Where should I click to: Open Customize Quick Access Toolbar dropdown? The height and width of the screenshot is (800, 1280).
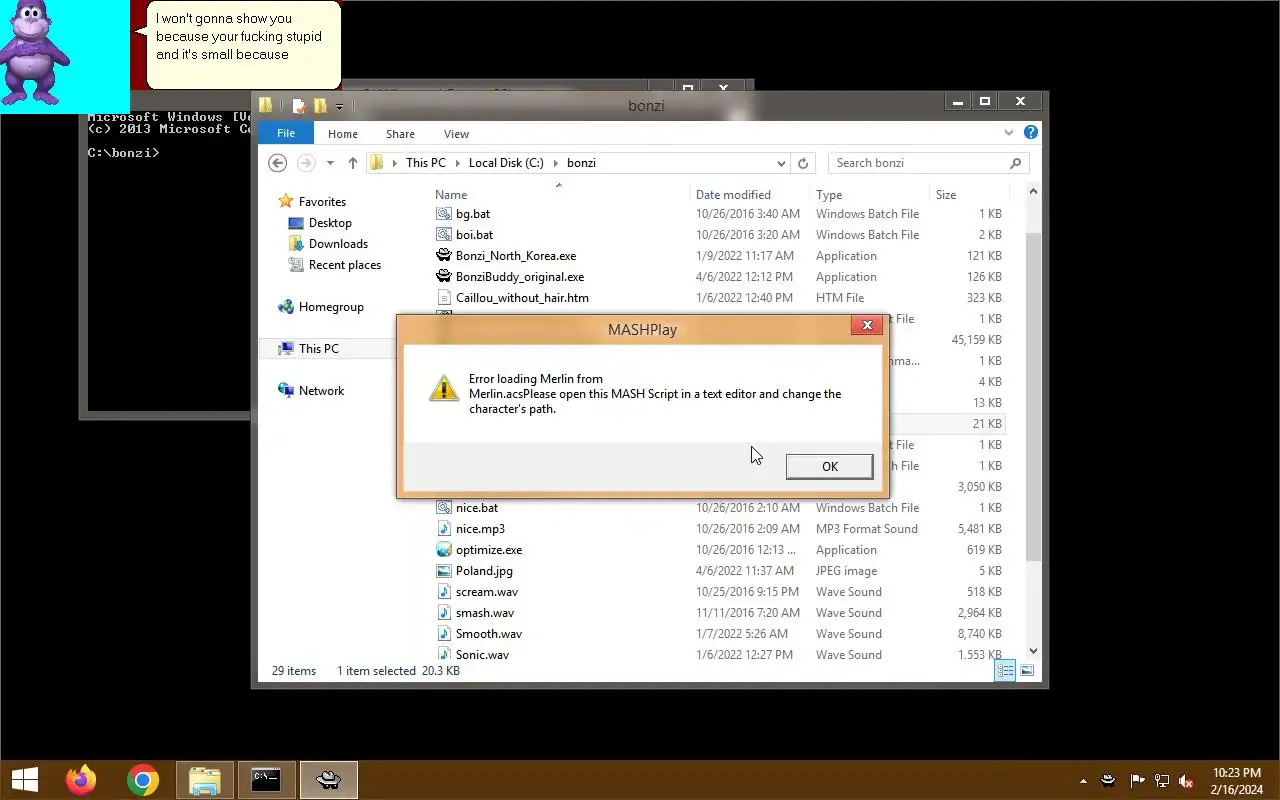tap(339, 106)
